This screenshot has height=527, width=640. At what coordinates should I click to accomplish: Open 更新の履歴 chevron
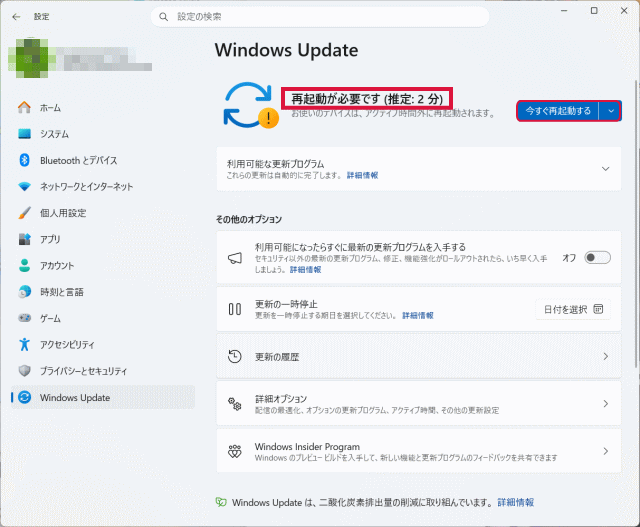pyautogui.click(x=606, y=356)
